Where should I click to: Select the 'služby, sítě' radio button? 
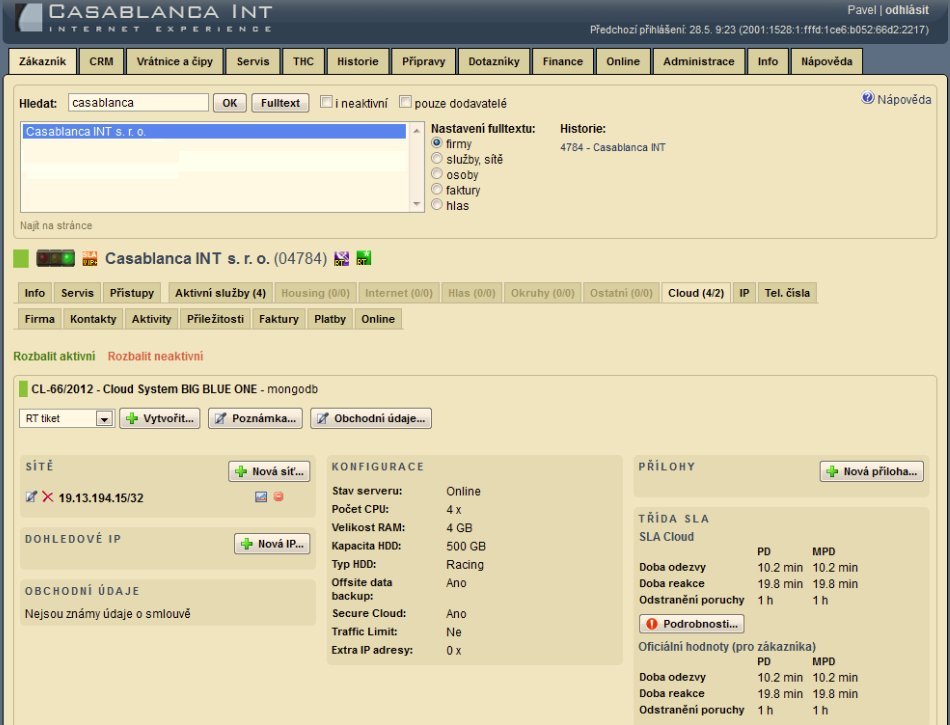[437, 159]
